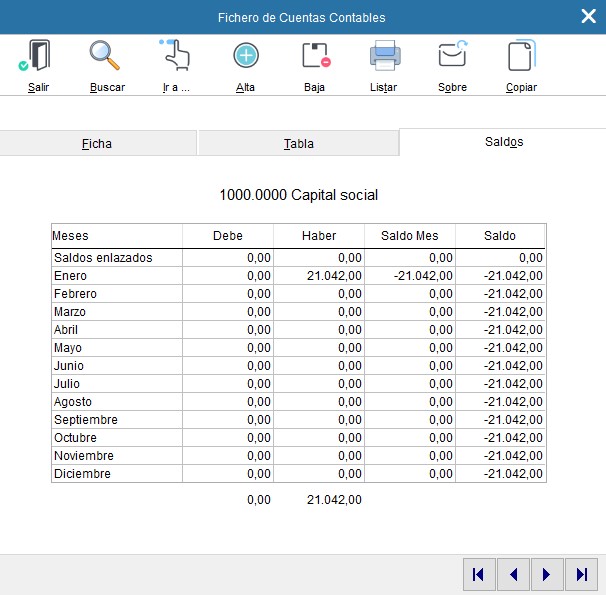Click the Sobre envelope icon
606x595 pixels.
click(x=453, y=57)
